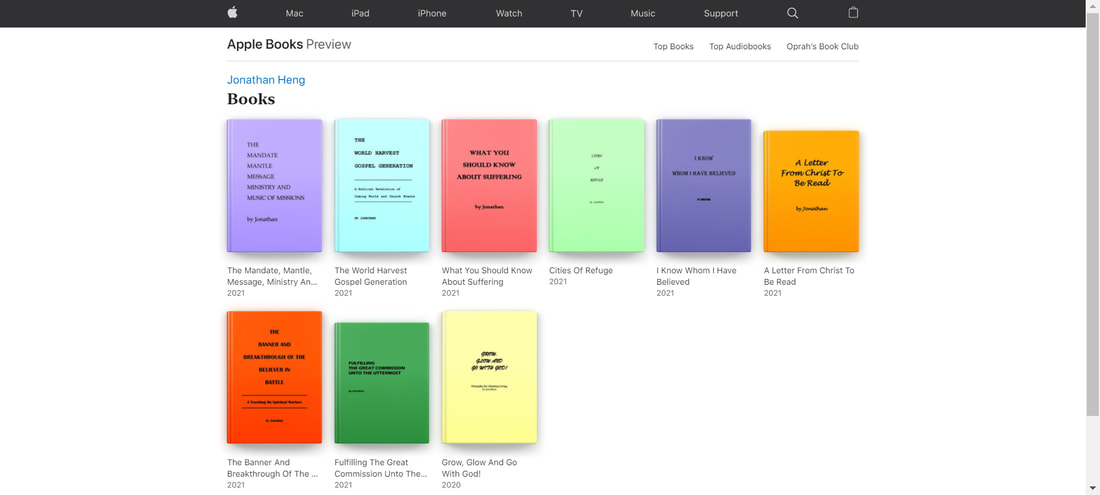The image size is (1100, 495).
Task: Open the Mac menu item
Action: coord(295,13)
